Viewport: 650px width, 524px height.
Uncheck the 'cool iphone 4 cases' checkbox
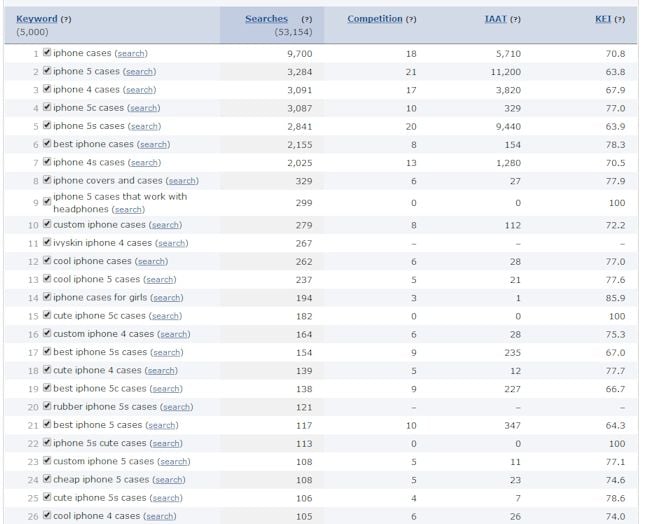click(x=47, y=516)
